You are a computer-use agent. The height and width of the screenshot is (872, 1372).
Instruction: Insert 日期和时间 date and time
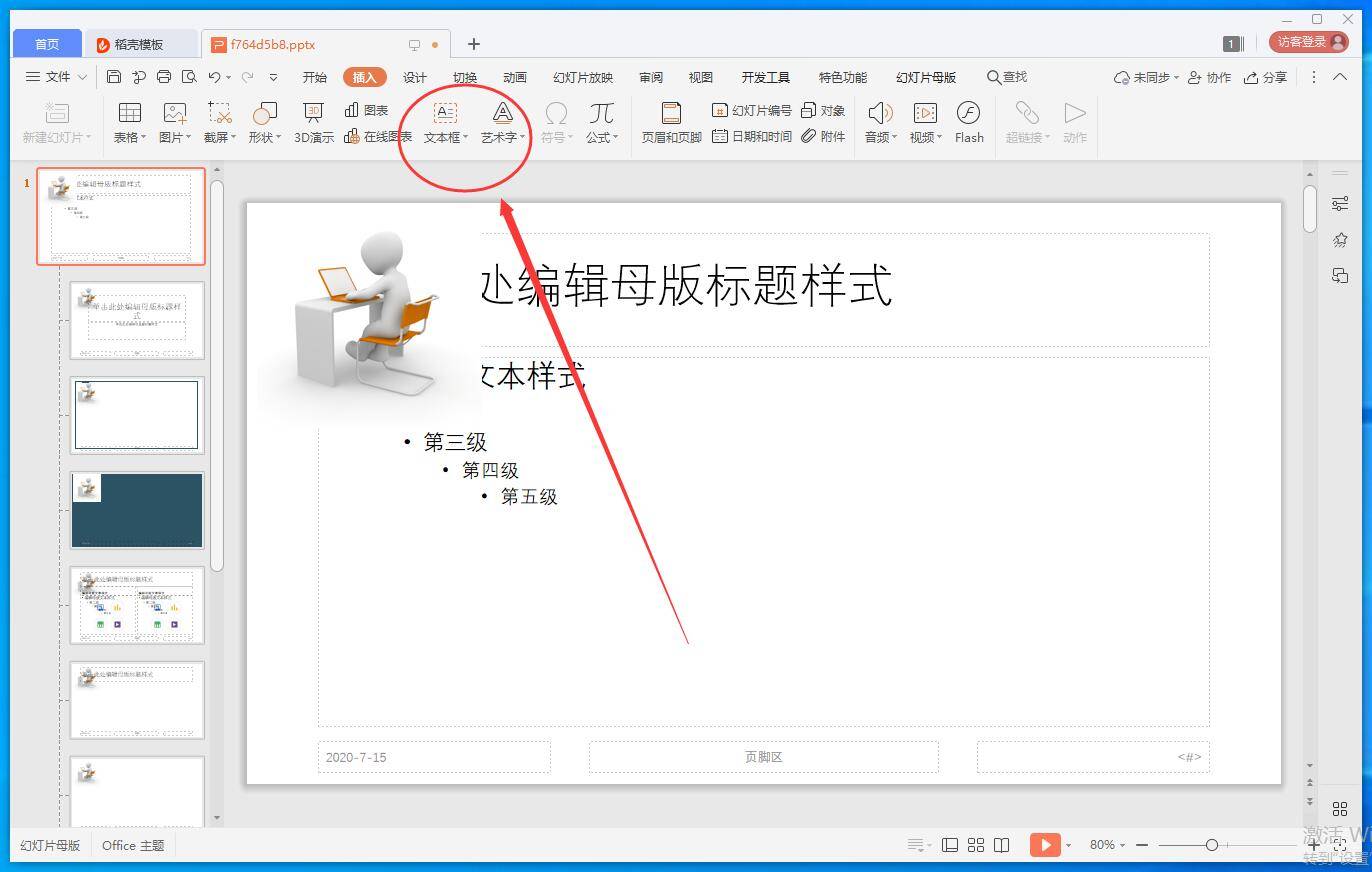tap(752, 136)
